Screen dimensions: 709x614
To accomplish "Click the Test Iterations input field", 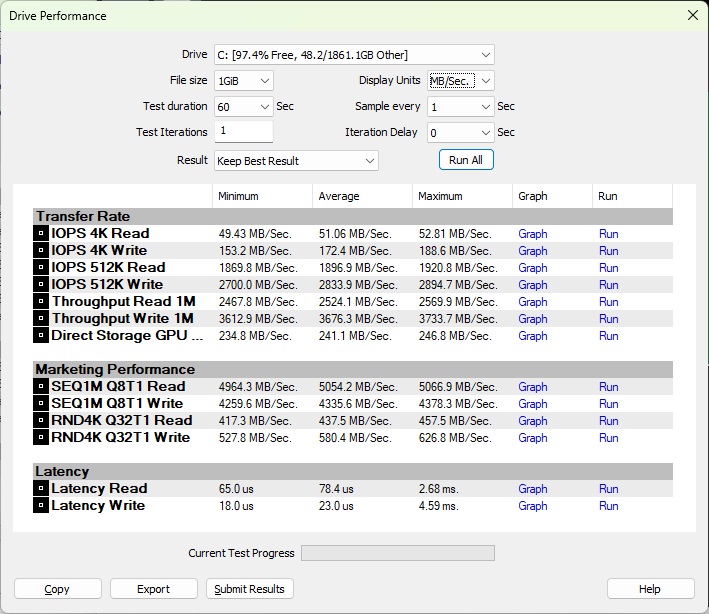I will 243,132.
